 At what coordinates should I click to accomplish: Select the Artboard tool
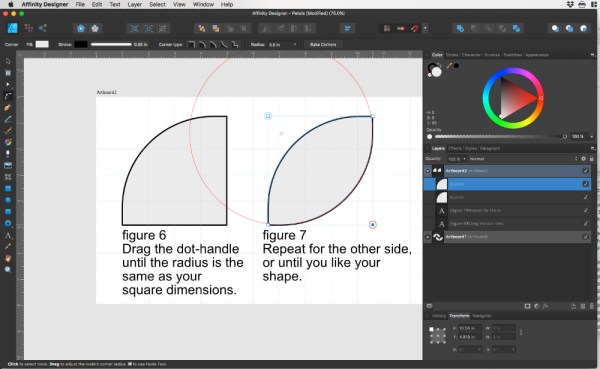[8, 73]
